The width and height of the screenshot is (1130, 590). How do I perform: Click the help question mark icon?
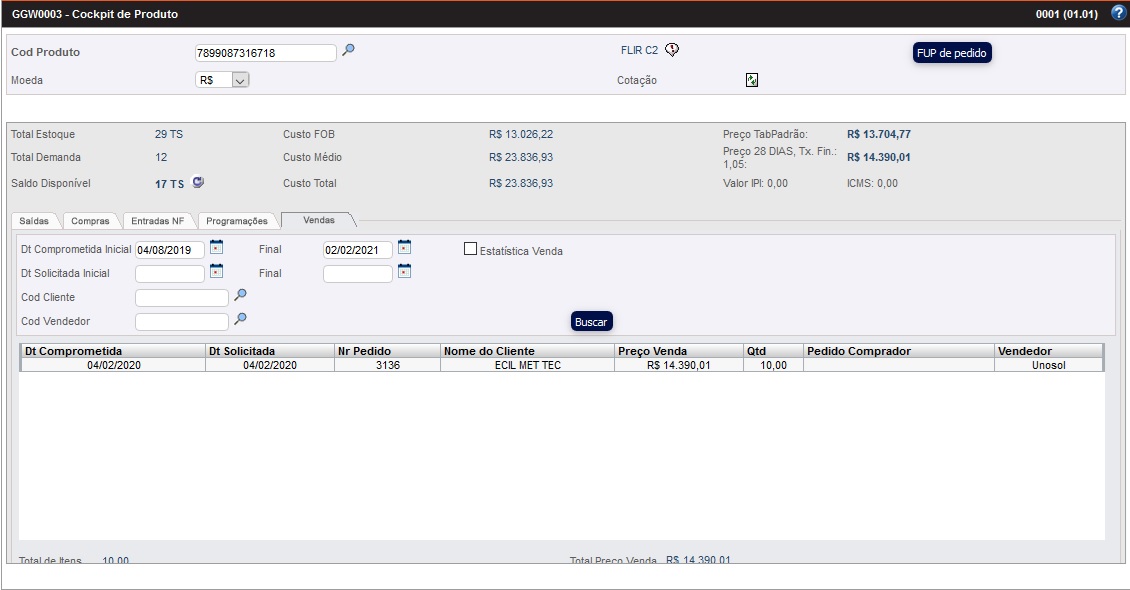[x=1118, y=13]
